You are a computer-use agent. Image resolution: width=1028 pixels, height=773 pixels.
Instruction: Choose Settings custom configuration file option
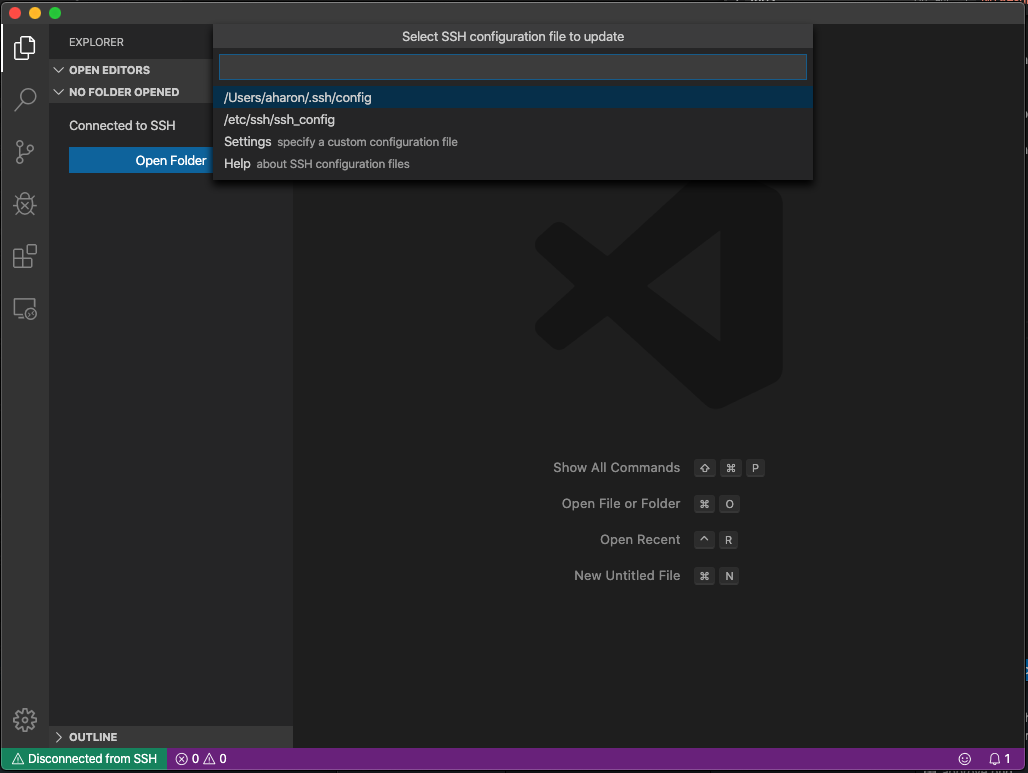click(513, 142)
